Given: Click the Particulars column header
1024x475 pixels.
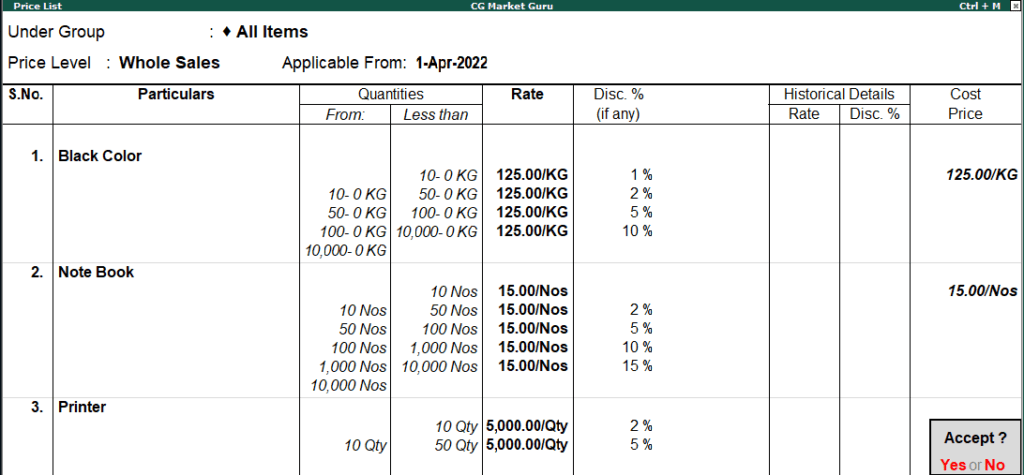Looking at the screenshot, I should 176,94.
